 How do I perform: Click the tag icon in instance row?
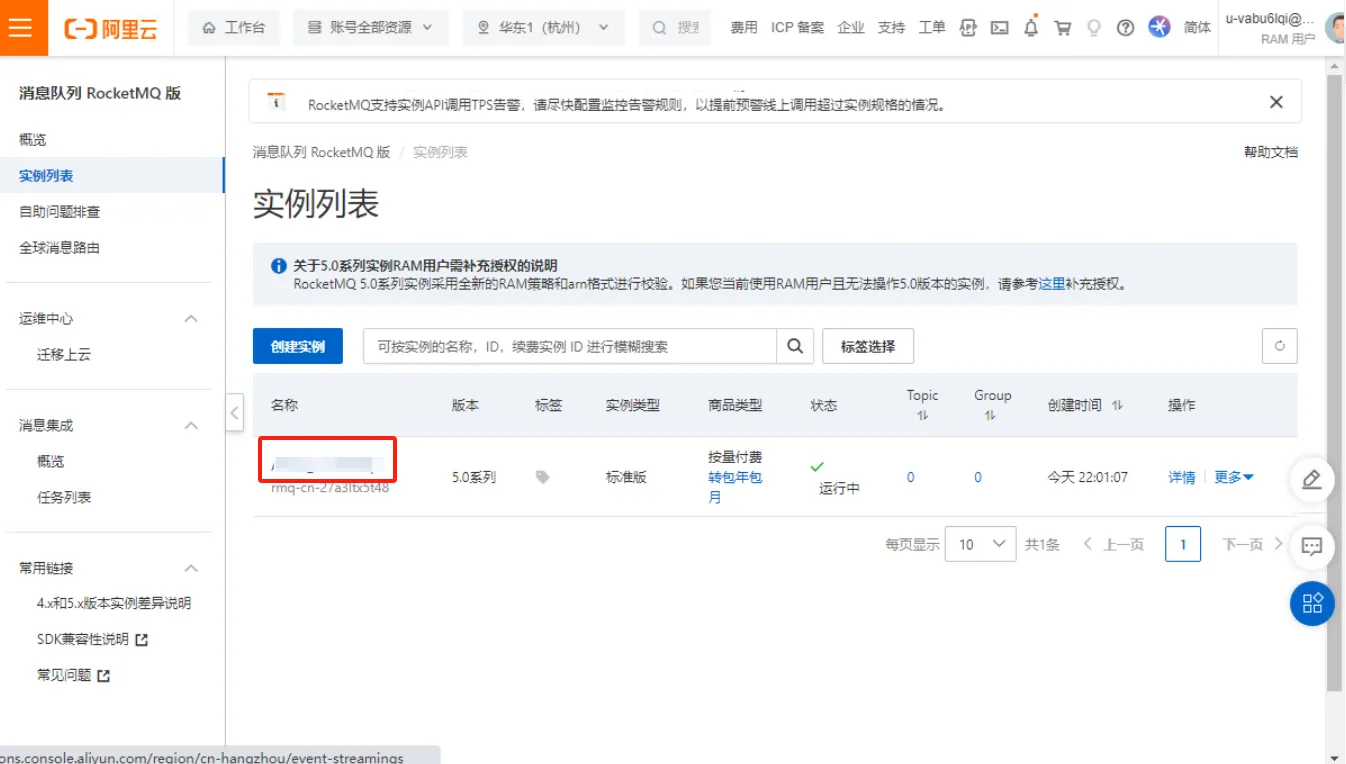pyautogui.click(x=543, y=478)
